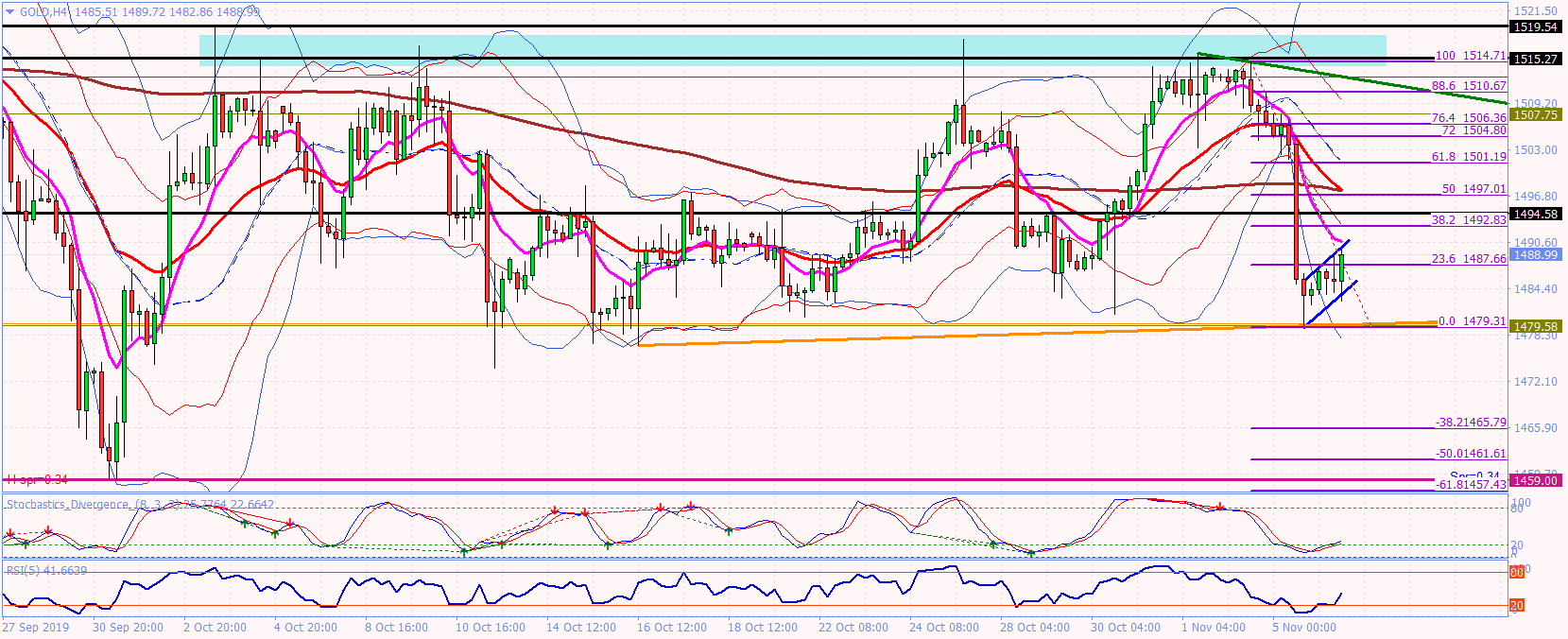This screenshot has height=639, width=1568.
Task: Click the red divergence arrow near 1 Nov
Action: tap(1220, 508)
